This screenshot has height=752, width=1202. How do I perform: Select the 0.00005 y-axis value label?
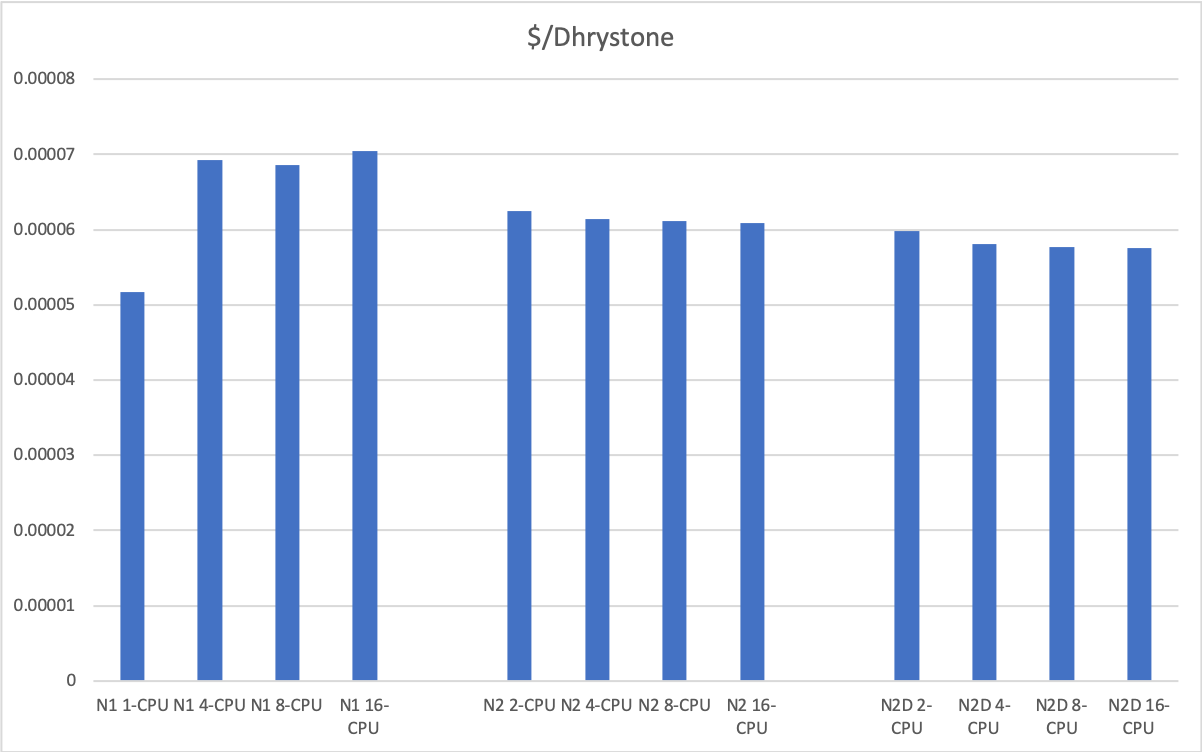[x=43, y=305]
